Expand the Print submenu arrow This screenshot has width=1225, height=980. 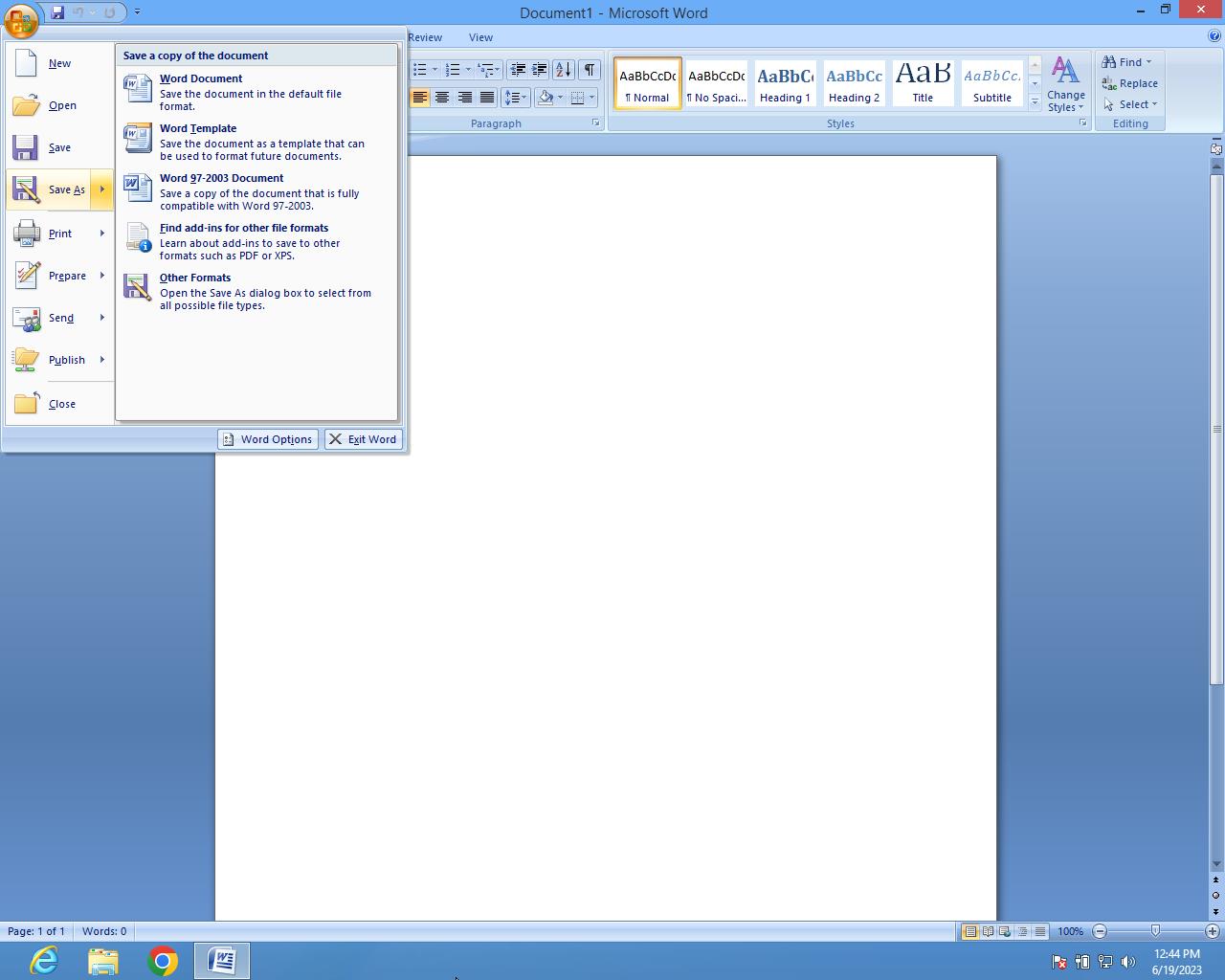[101, 234]
